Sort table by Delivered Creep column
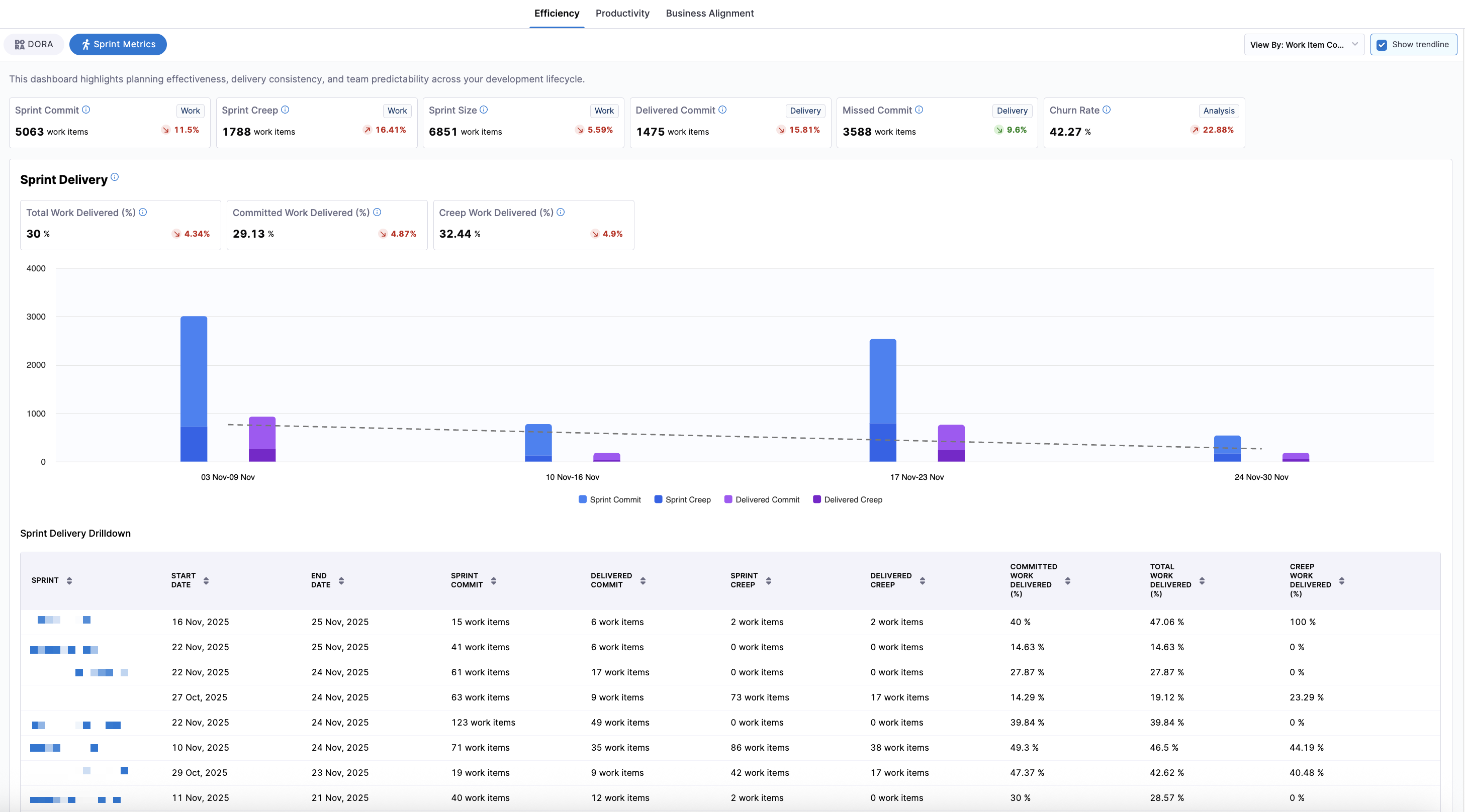The width and height of the screenshot is (1465, 812). [x=922, y=580]
